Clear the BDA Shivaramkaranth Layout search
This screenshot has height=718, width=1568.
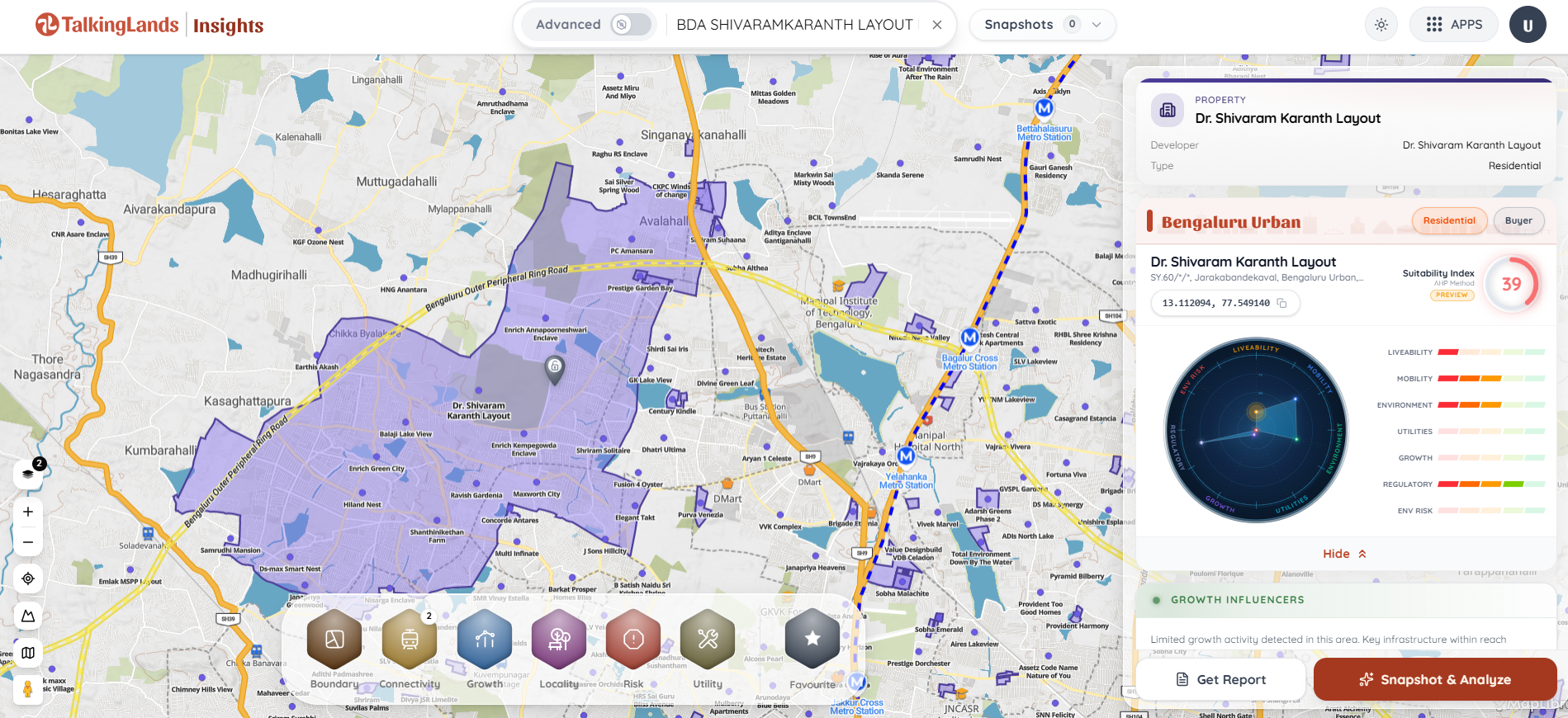(x=937, y=25)
